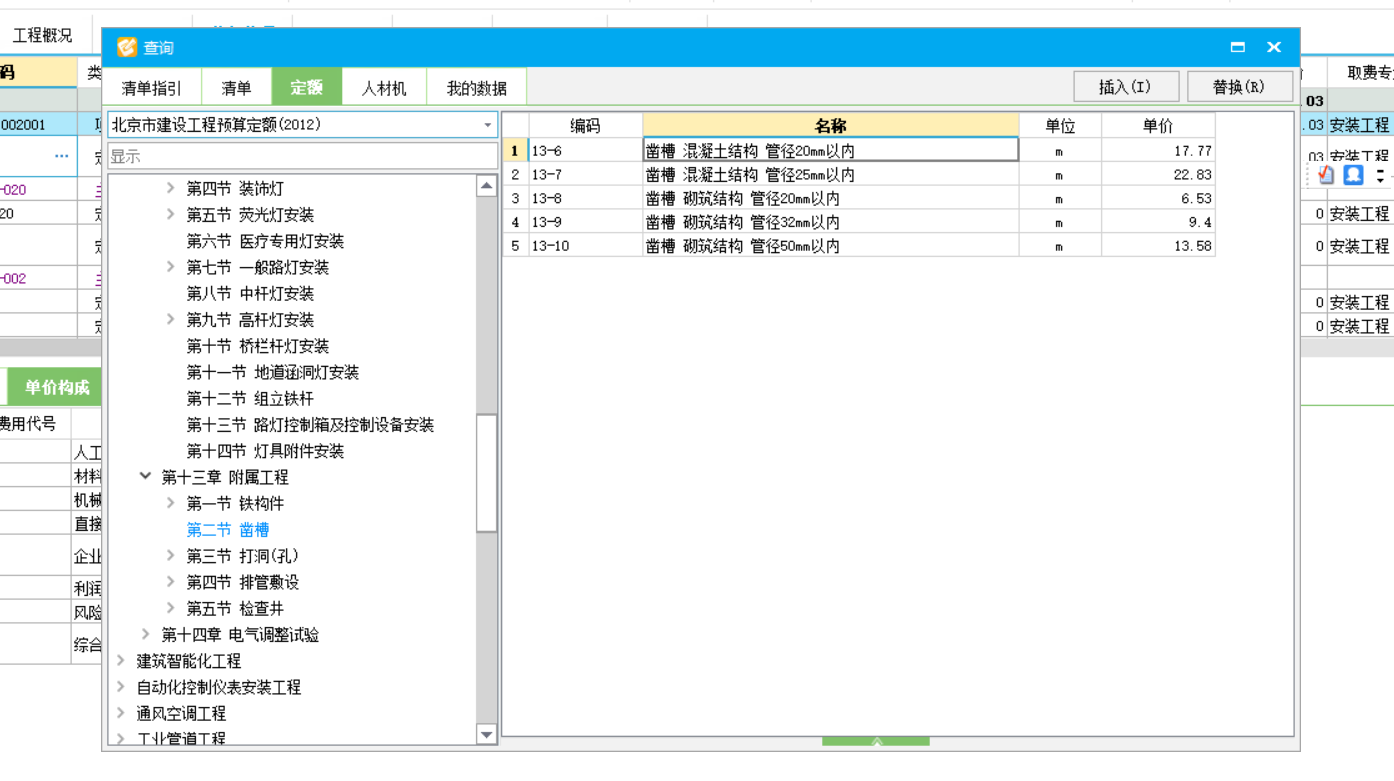Expand 第四节 装饰灯 node
The width and height of the screenshot is (1394, 781).
tap(170, 188)
